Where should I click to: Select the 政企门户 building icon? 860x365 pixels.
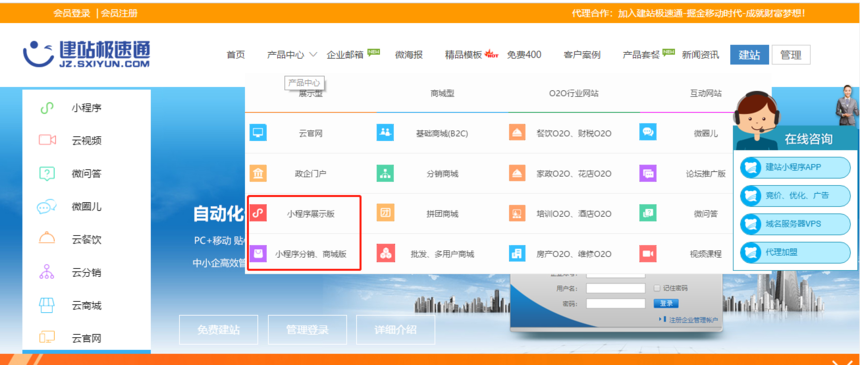(258, 173)
